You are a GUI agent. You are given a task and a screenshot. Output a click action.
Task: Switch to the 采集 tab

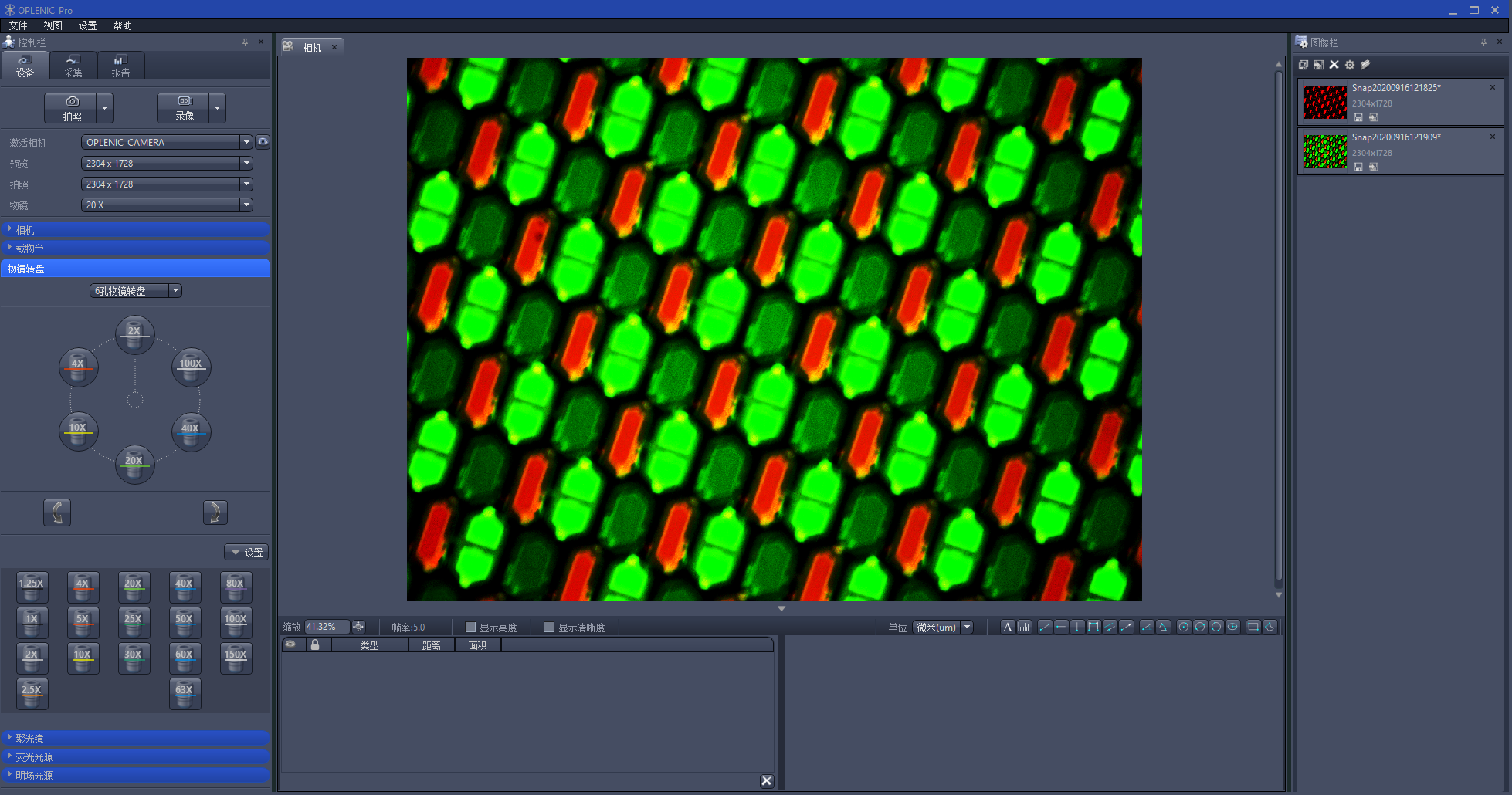coord(73,66)
